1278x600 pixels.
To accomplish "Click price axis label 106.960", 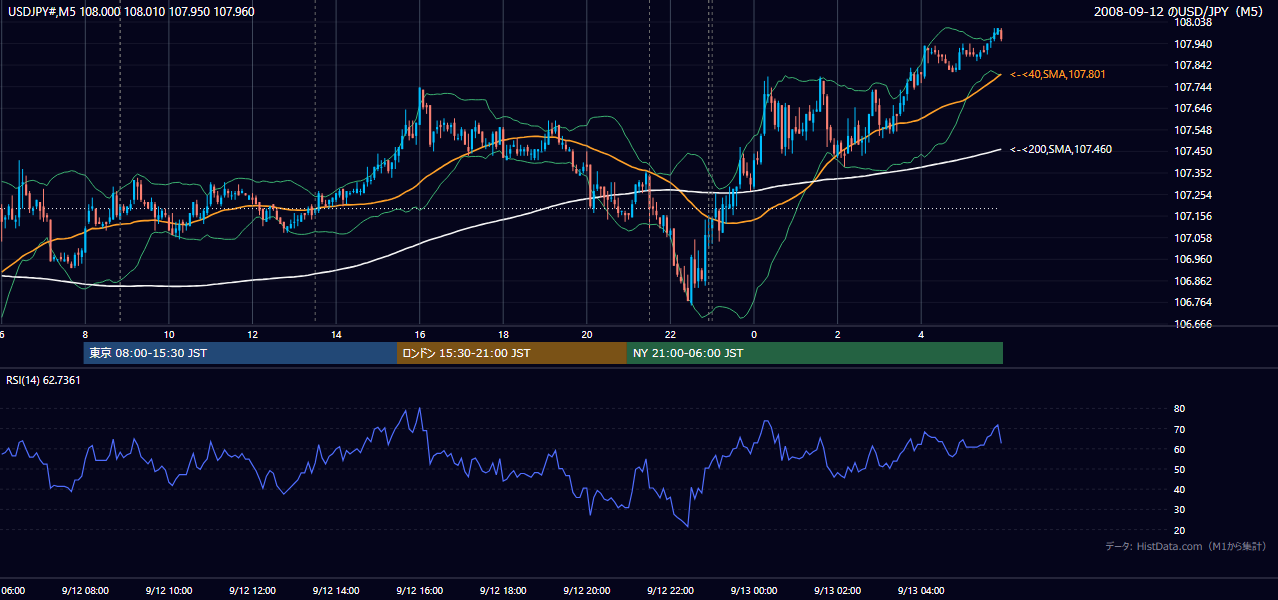I will 1194,259.
